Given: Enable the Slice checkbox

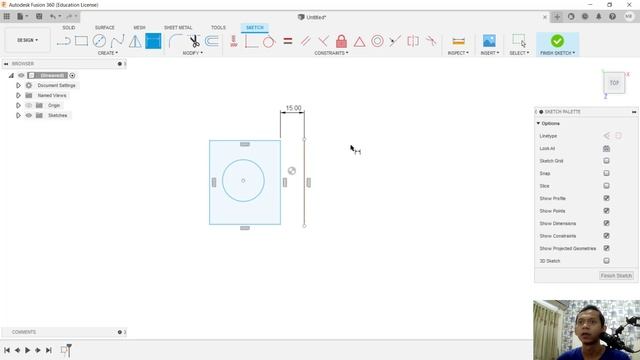Looking at the screenshot, I should tap(606, 186).
